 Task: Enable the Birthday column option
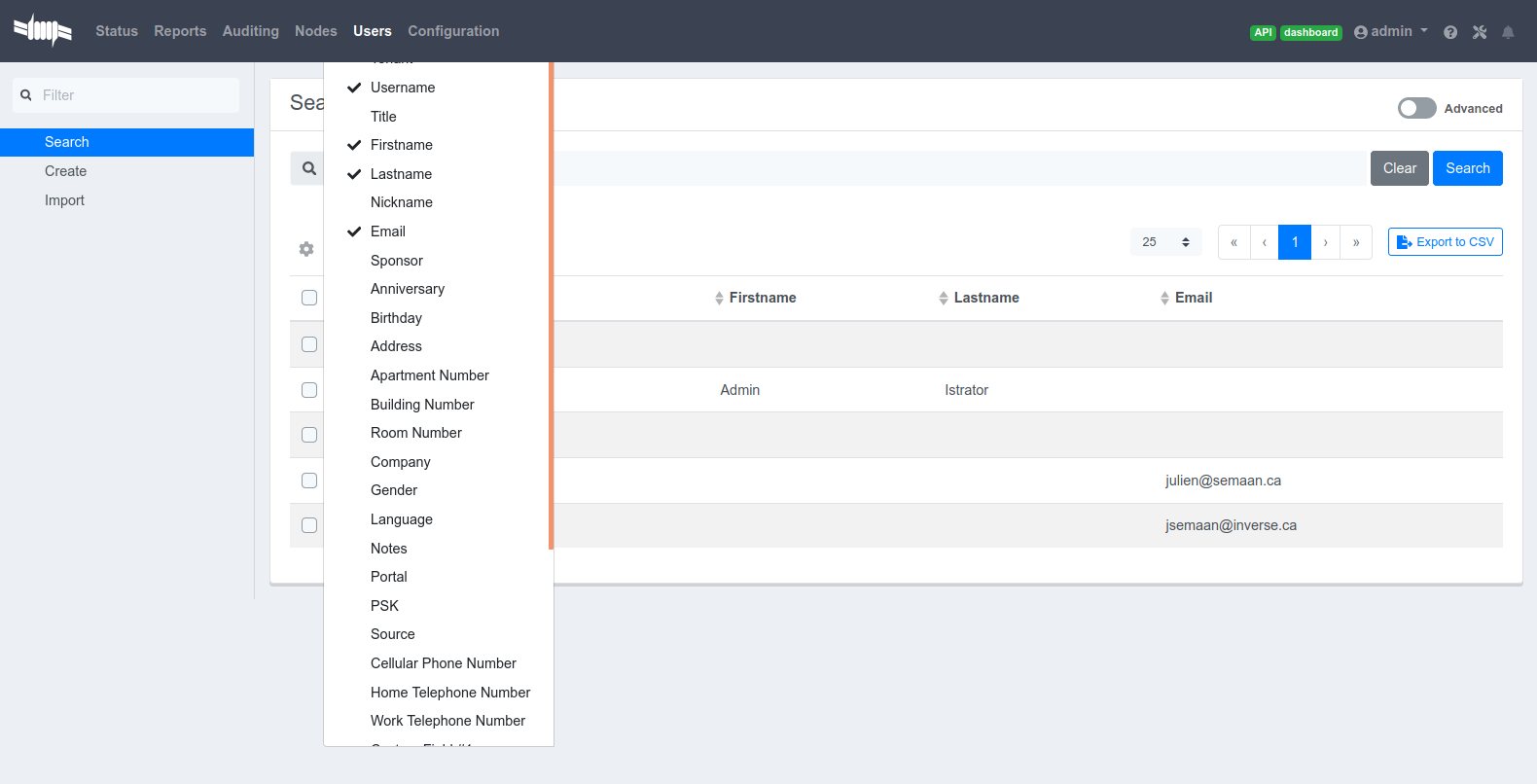coord(438,318)
